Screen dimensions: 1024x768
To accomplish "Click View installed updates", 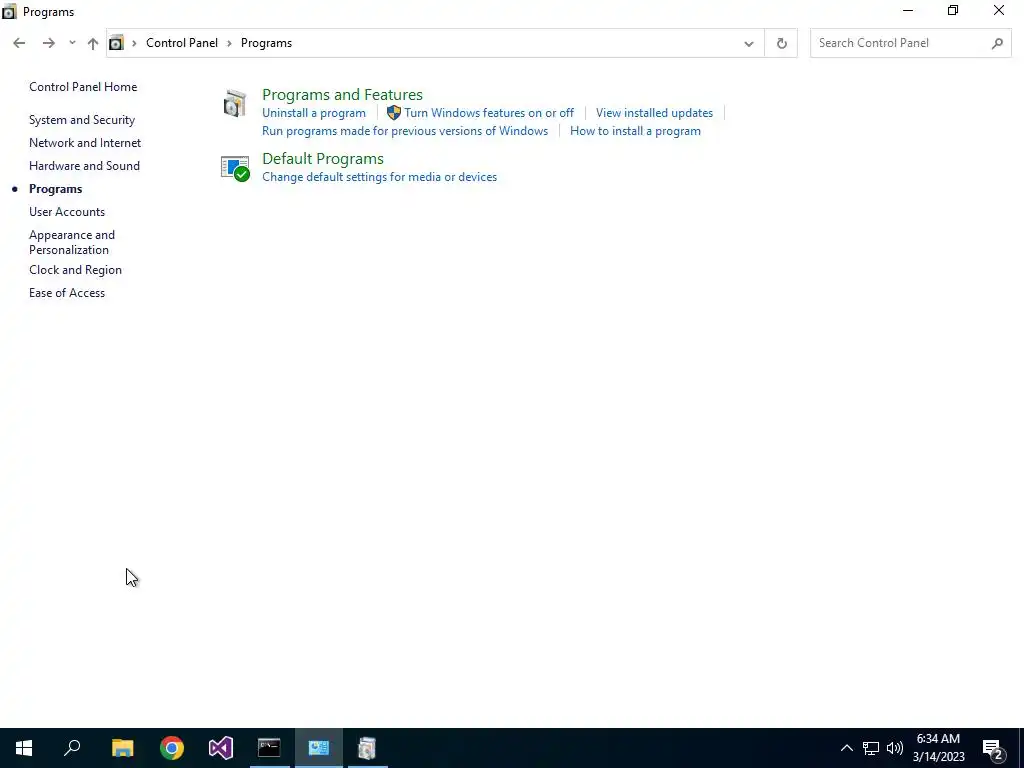I will [654, 113].
